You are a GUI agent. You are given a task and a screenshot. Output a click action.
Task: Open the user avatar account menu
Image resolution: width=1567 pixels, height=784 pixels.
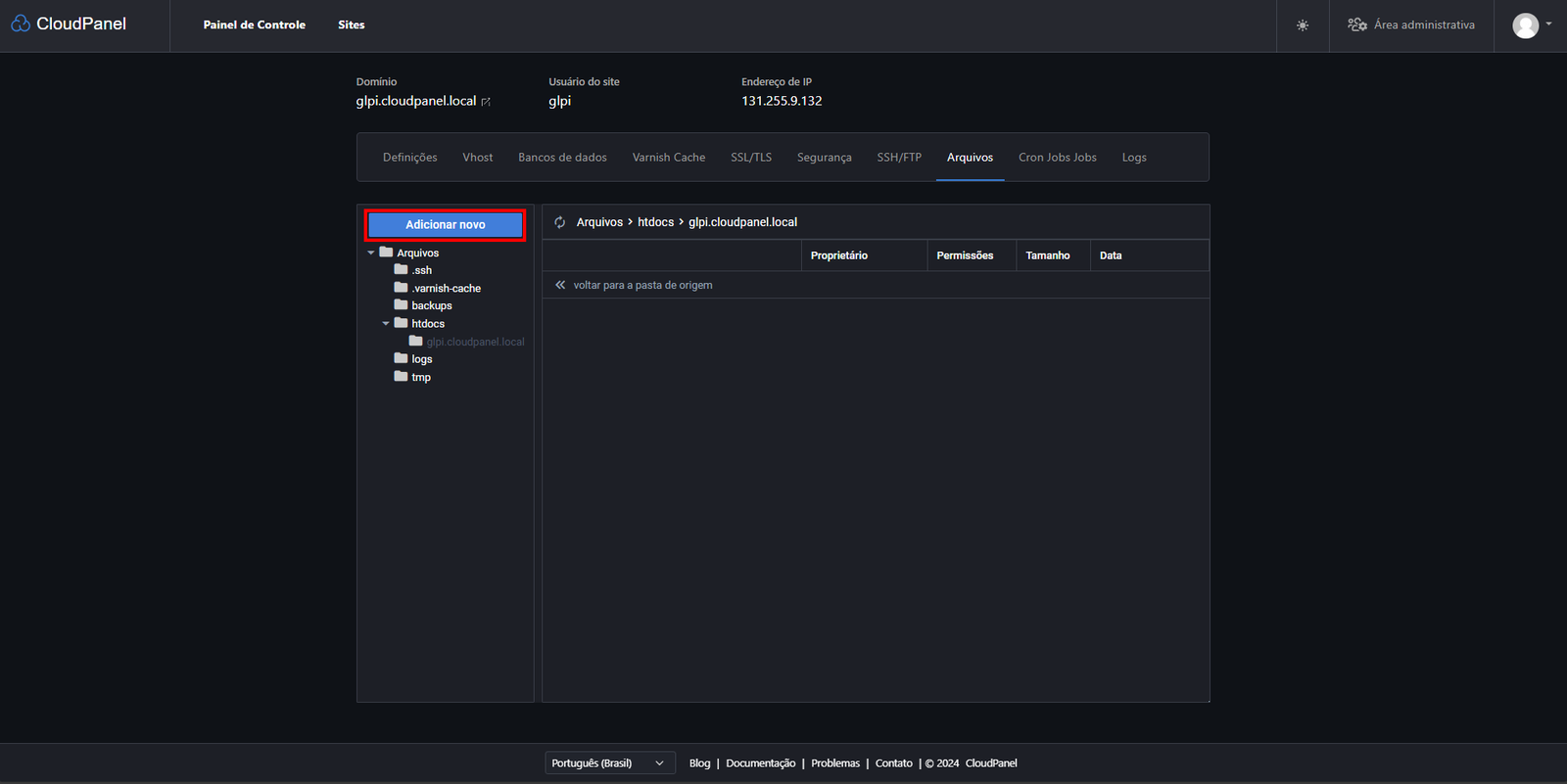point(1531,25)
